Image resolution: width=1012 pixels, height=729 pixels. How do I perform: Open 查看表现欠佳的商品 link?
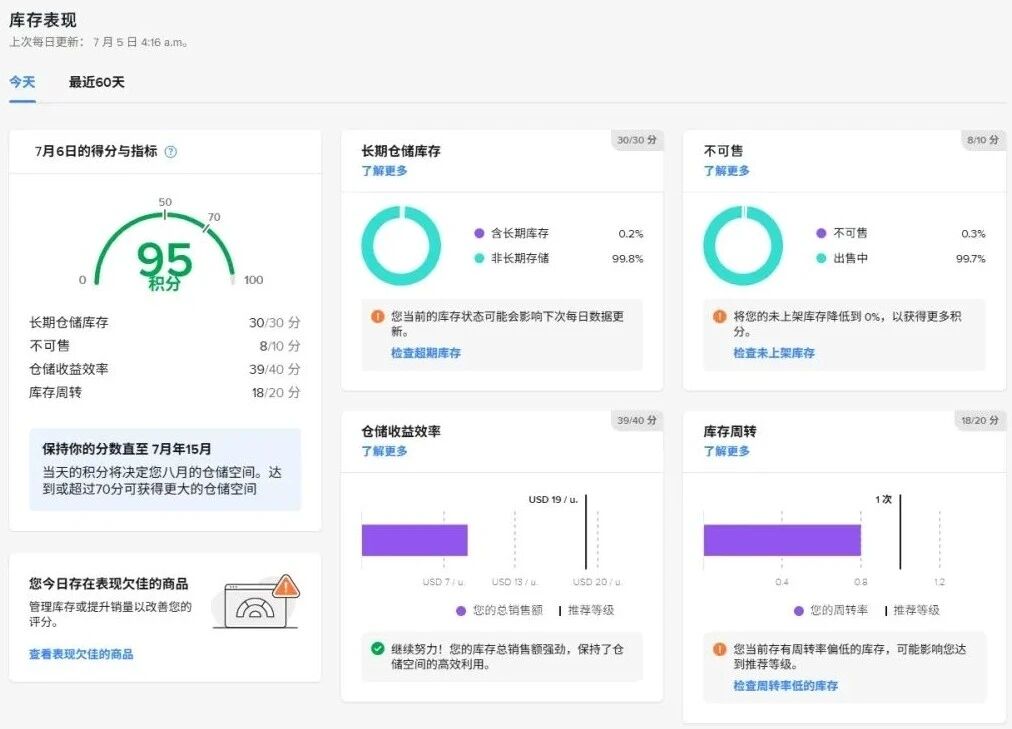(81, 654)
